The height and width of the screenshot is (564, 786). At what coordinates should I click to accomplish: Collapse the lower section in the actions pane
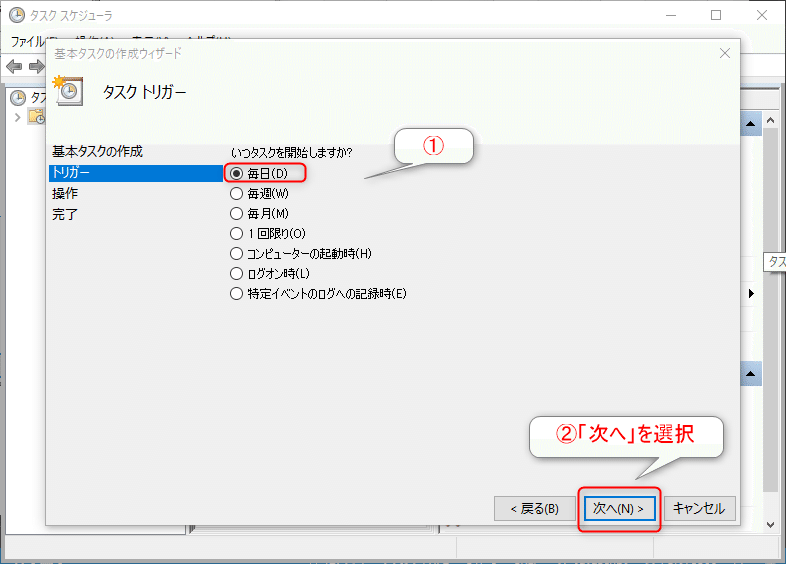(750, 374)
